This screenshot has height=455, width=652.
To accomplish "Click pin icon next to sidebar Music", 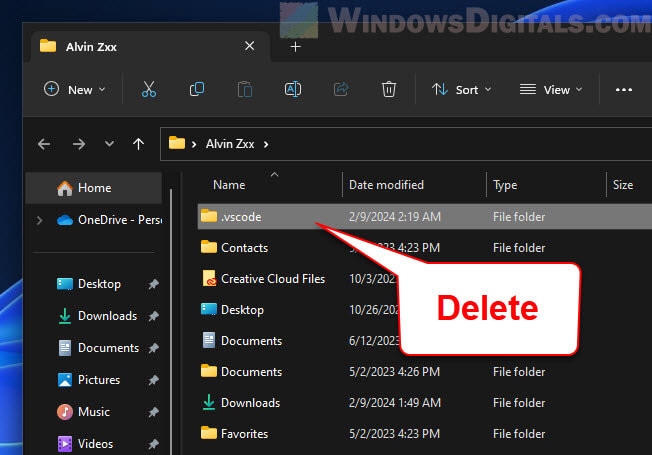I will click(x=153, y=413).
